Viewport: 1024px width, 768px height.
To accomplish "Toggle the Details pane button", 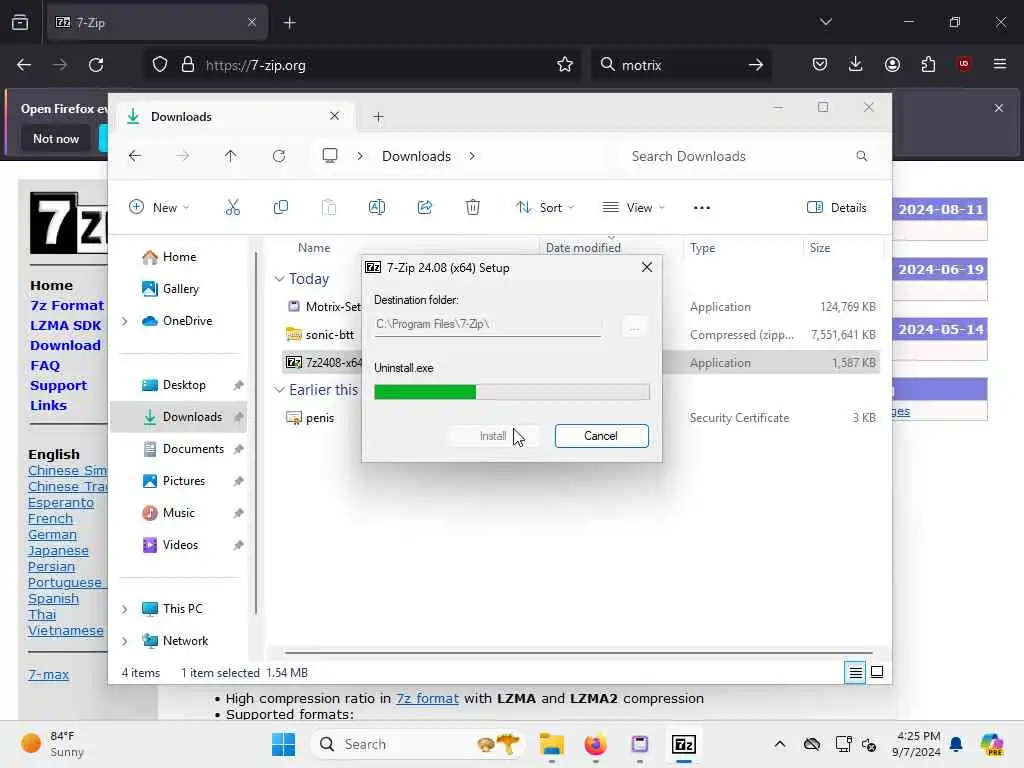I will (x=837, y=208).
